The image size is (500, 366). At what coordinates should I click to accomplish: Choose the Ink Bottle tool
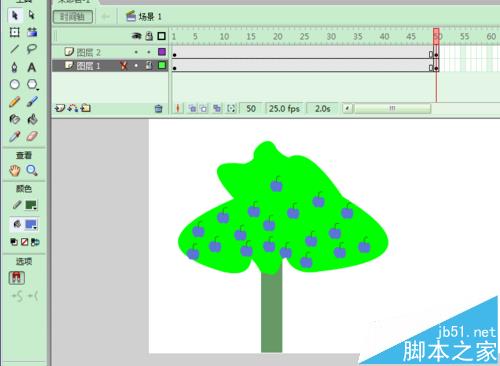point(14,119)
